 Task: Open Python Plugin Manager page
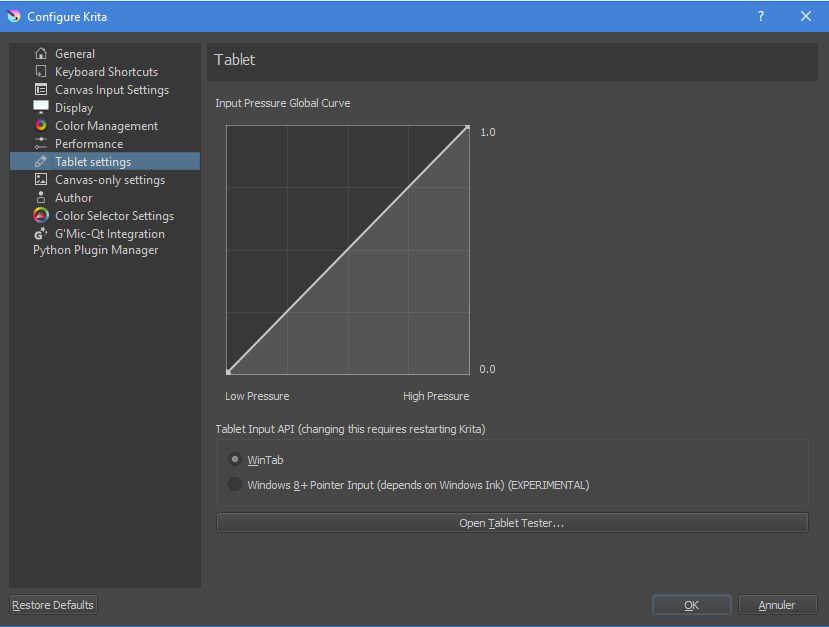coord(95,250)
